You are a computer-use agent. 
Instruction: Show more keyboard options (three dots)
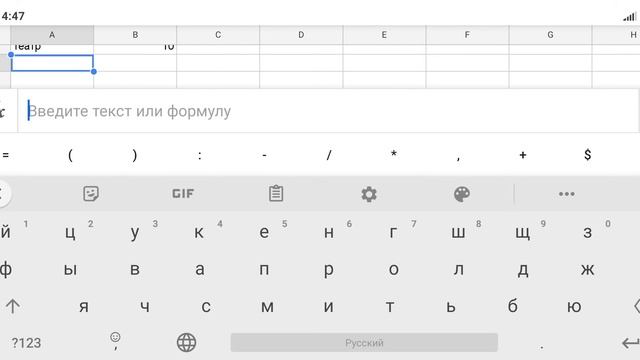[x=567, y=194]
